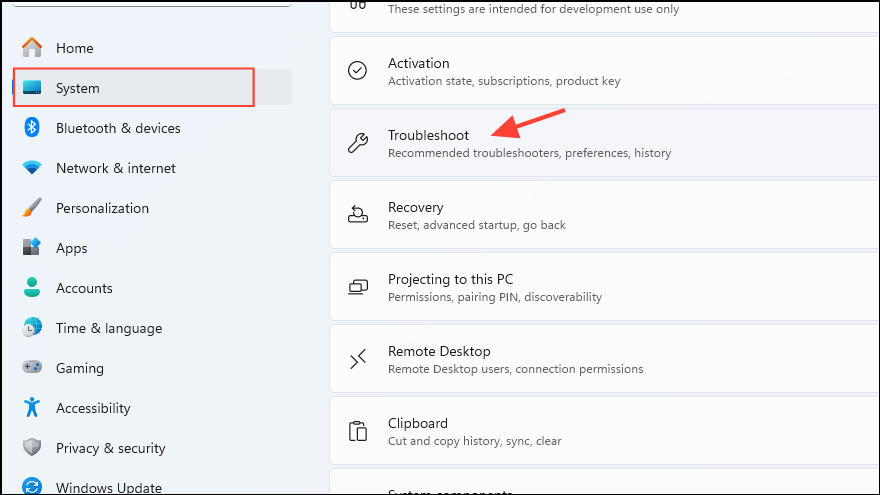Click the Remote Desktop icon
The width and height of the screenshot is (880, 495).
(x=357, y=359)
